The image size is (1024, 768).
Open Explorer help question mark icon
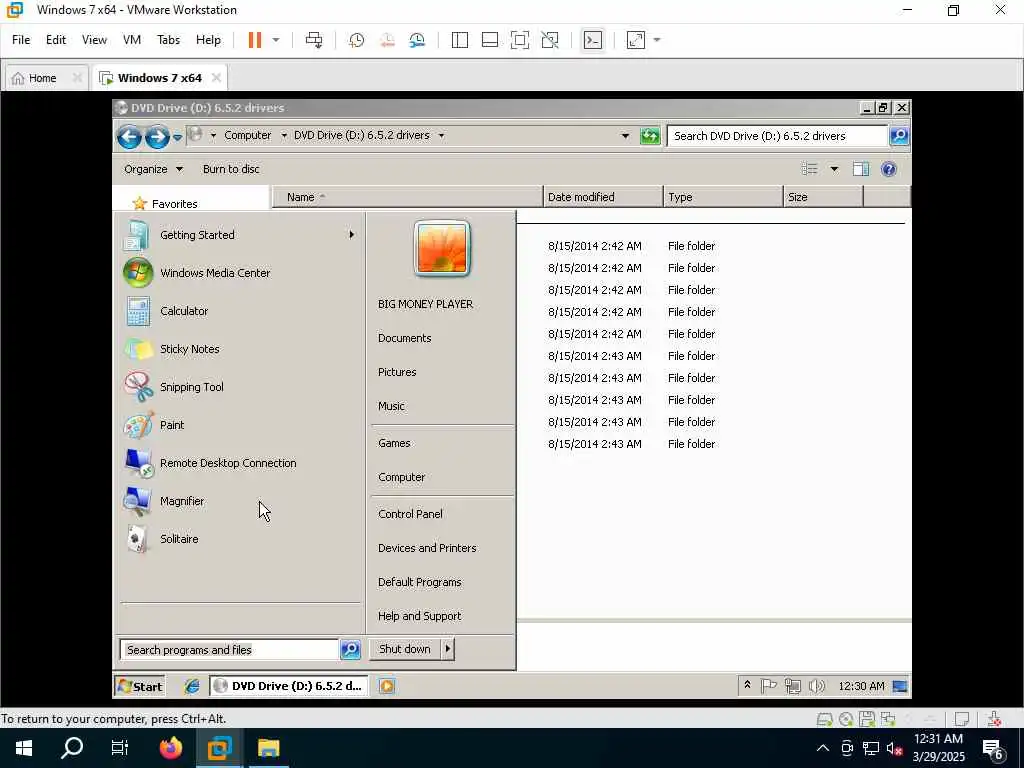889,169
